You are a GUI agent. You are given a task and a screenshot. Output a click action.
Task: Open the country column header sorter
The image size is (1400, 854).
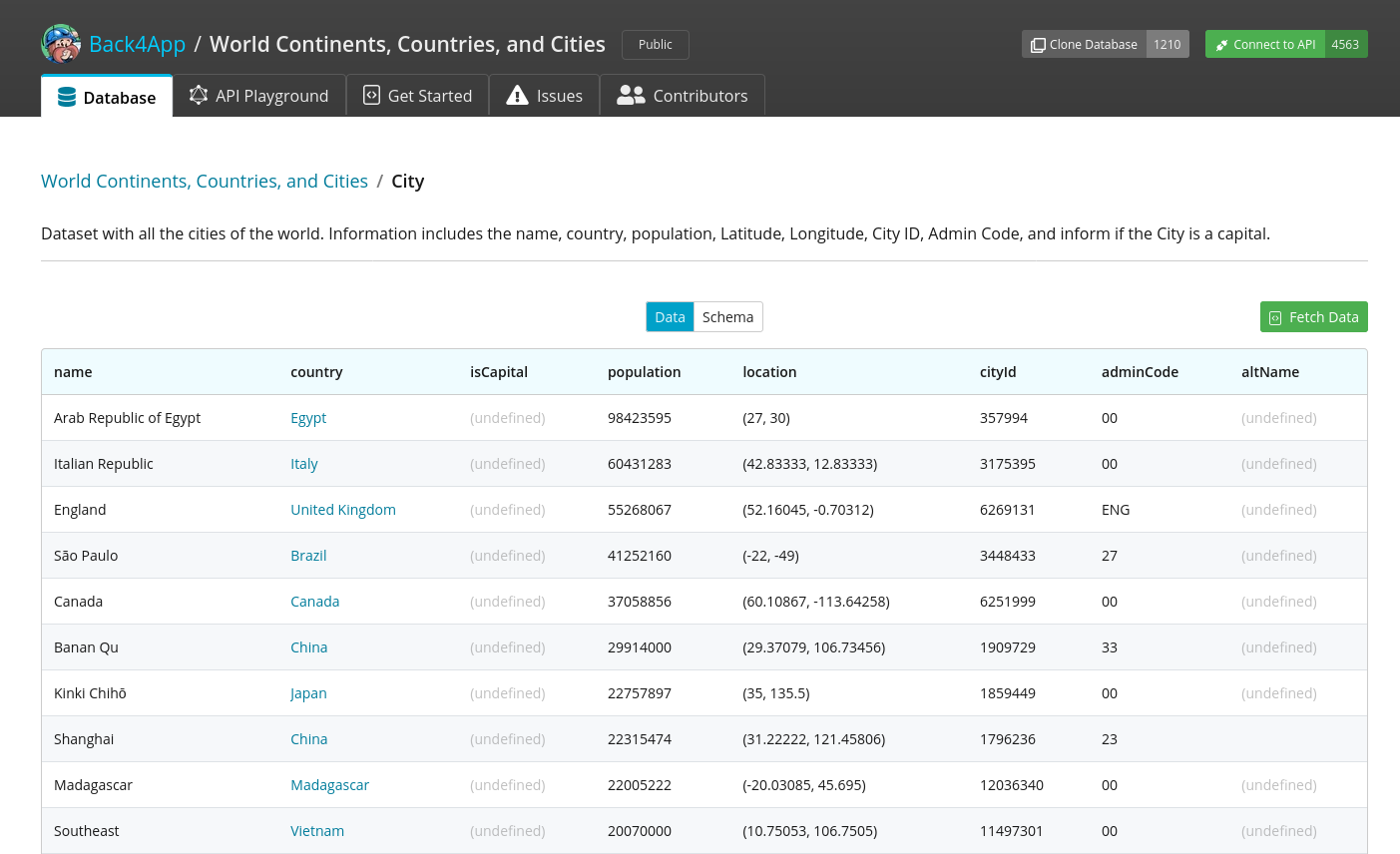point(316,371)
